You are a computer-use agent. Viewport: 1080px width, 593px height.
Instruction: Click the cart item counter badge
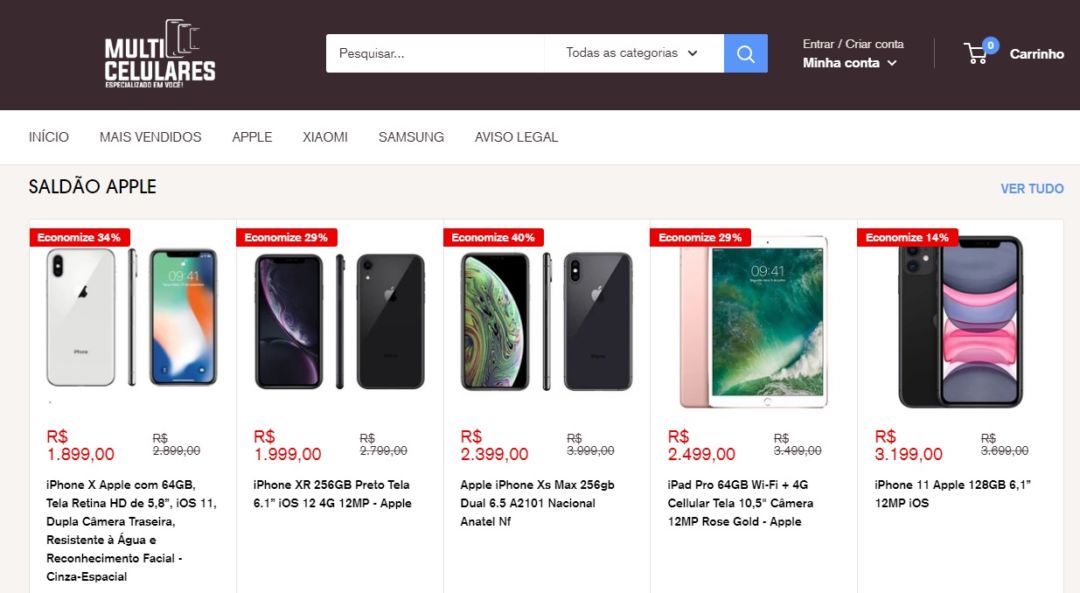[x=990, y=44]
